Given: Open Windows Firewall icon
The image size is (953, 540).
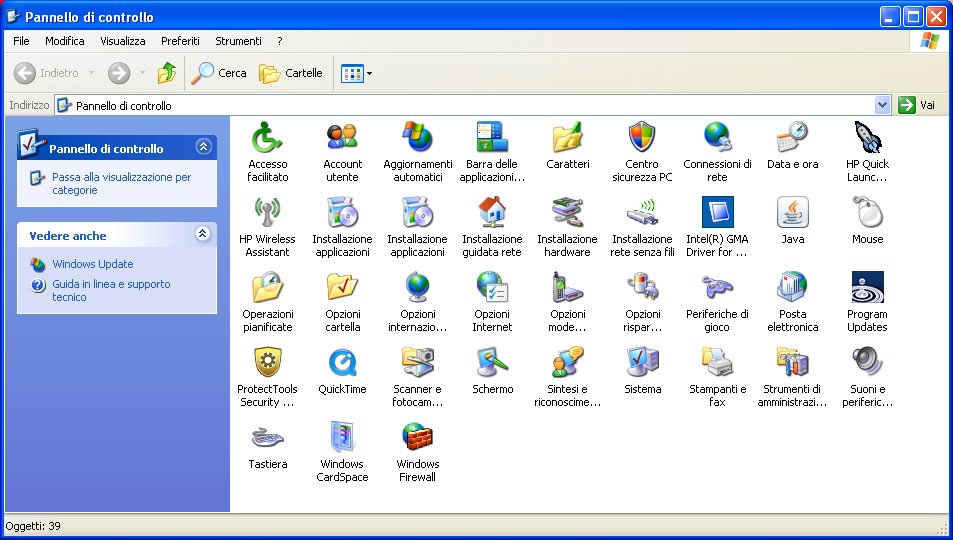Looking at the screenshot, I should (418, 437).
